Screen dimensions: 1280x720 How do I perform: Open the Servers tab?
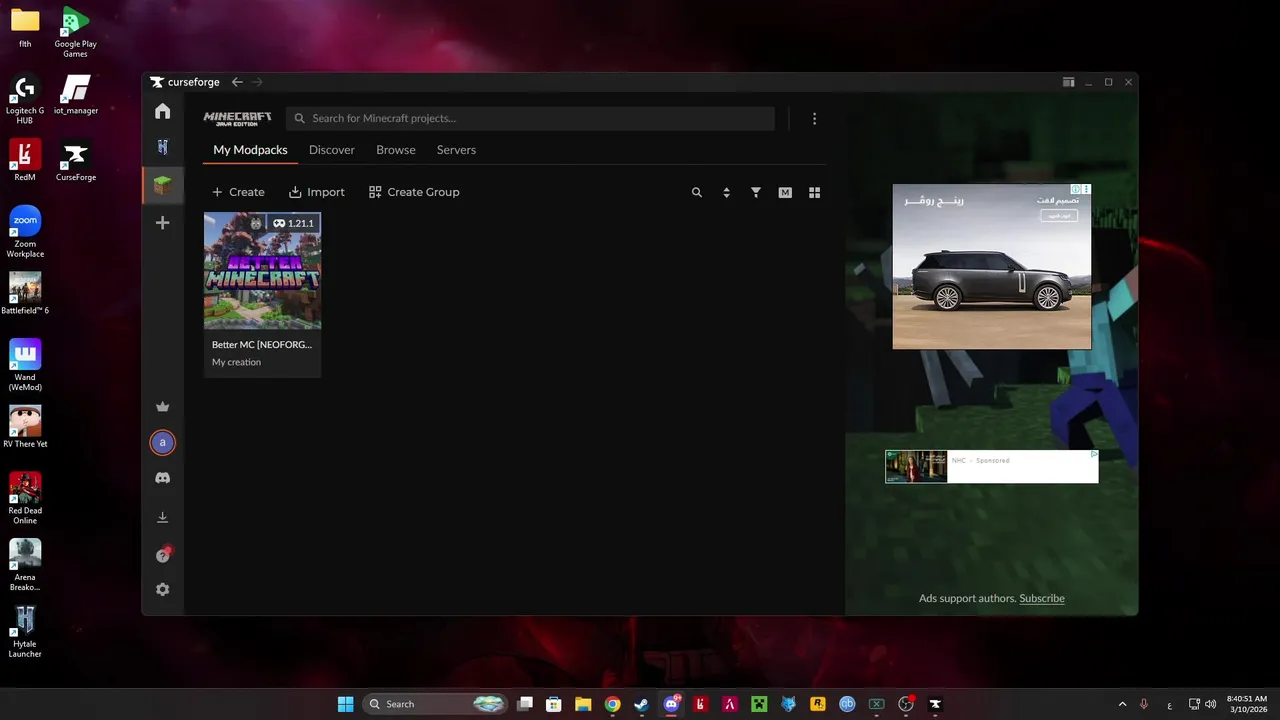click(456, 150)
